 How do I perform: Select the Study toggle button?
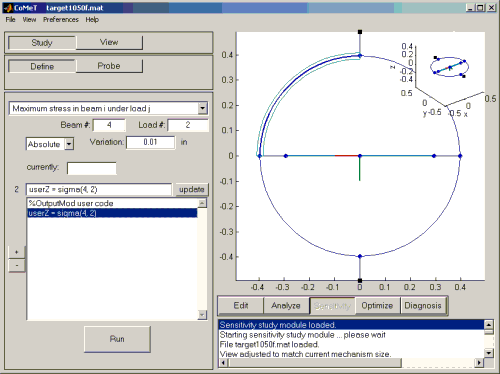click(42, 43)
